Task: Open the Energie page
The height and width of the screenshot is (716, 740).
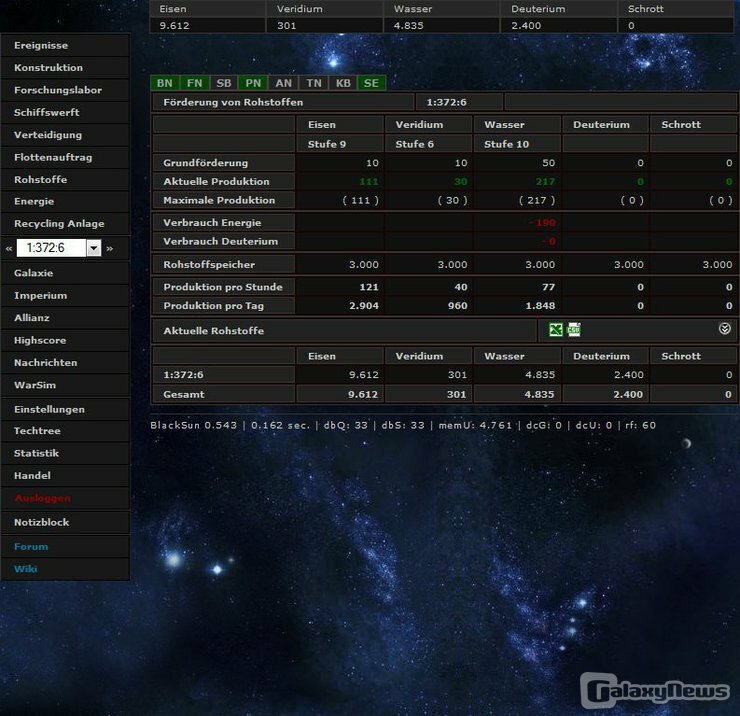Action: [x=65, y=201]
